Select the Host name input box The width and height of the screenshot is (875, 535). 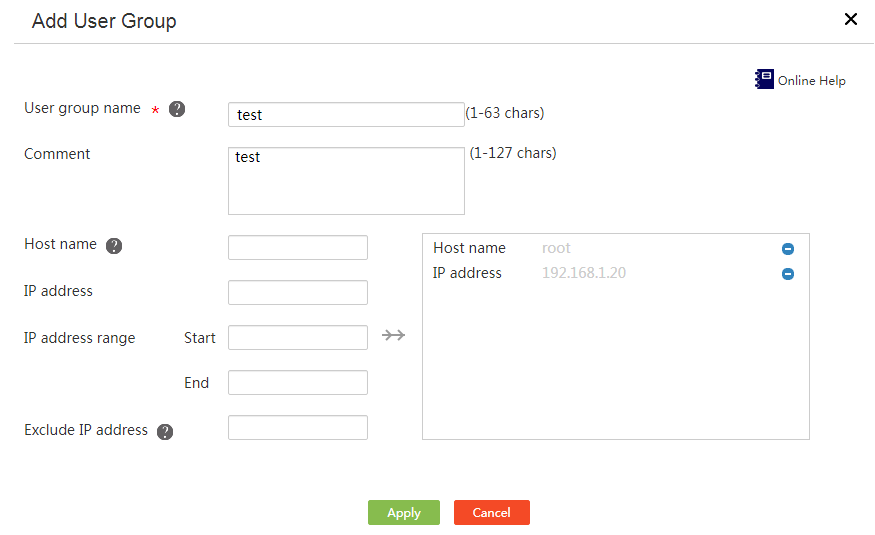pyautogui.click(x=297, y=248)
